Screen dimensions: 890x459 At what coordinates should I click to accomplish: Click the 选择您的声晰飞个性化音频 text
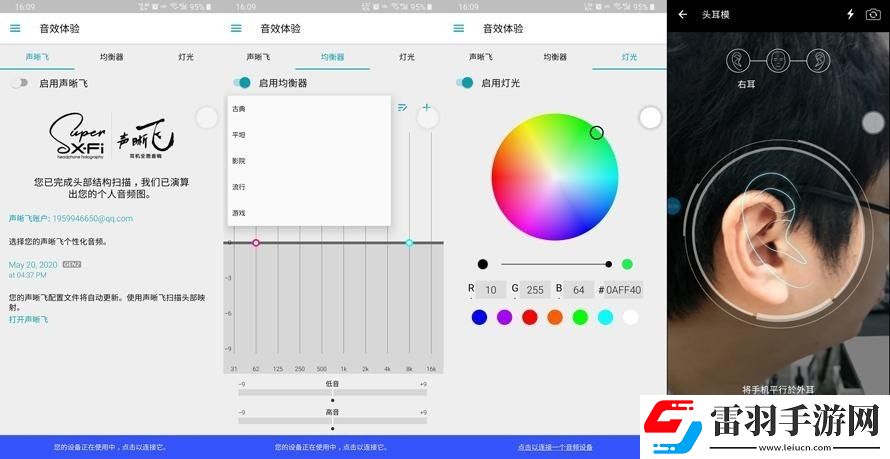[x=58, y=242]
